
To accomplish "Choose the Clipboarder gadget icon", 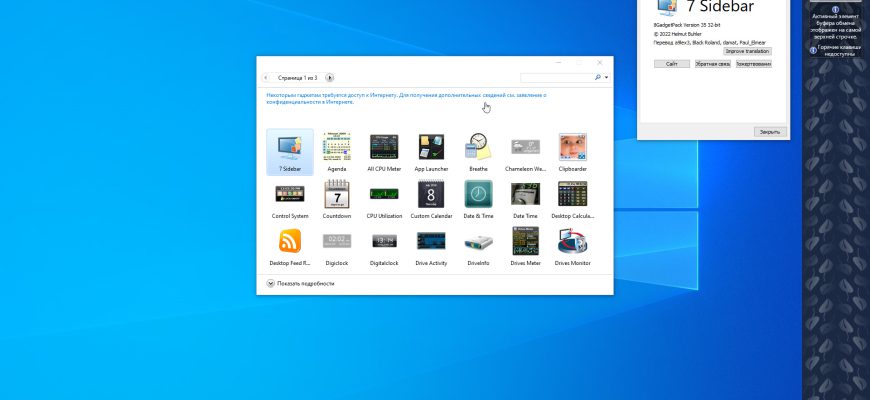I will [x=573, y=151].
